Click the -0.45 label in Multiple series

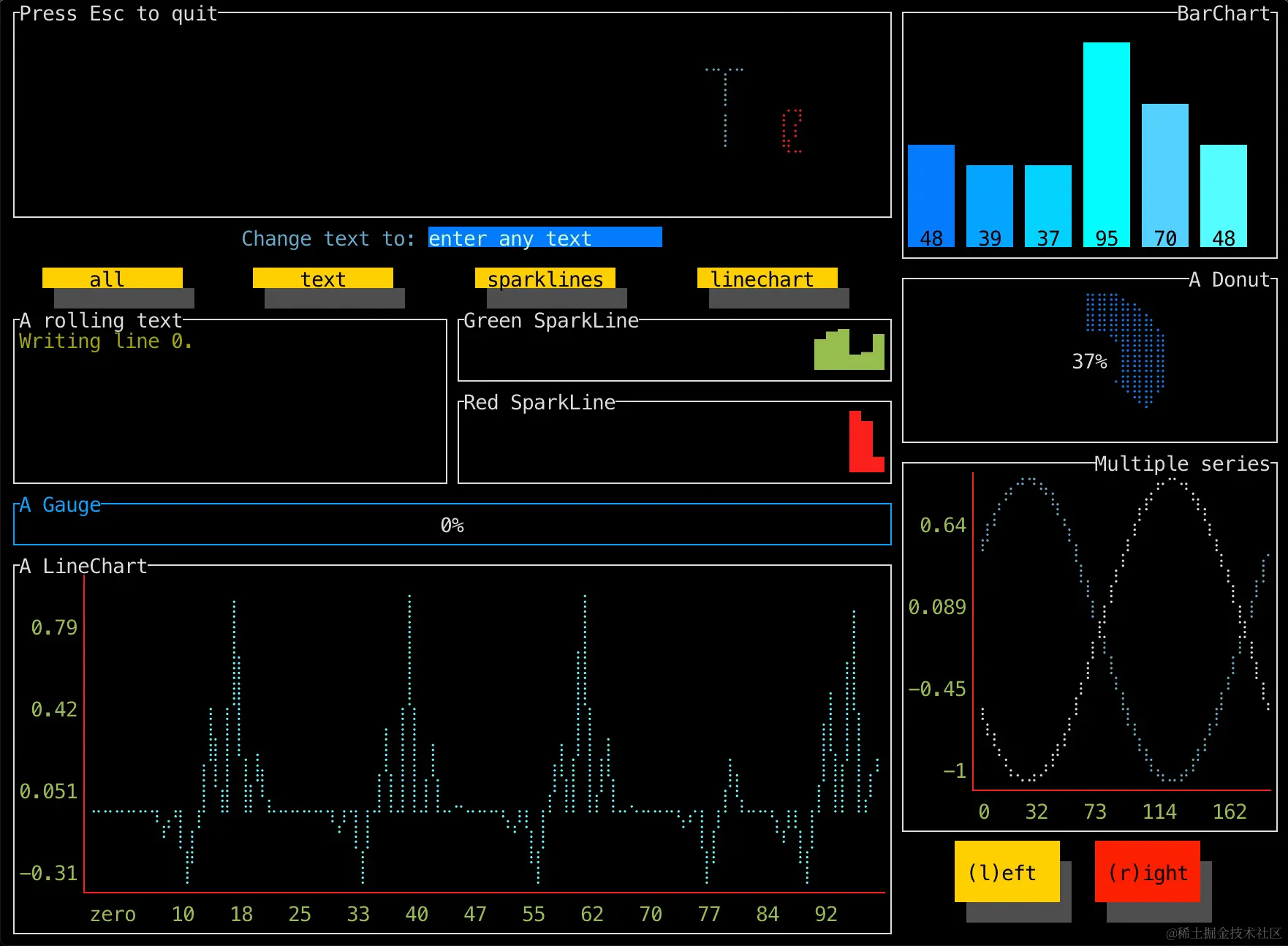point(937,689)
